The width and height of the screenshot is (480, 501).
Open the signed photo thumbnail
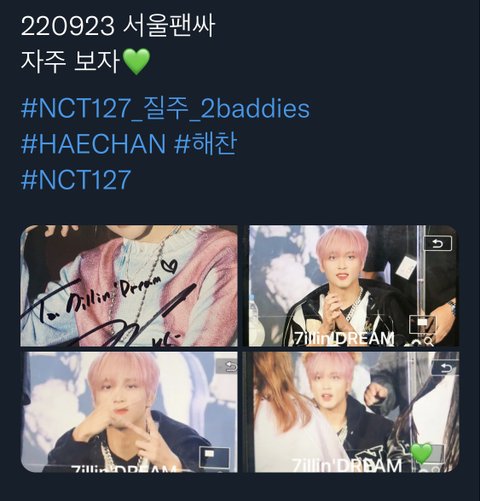pos(129,286)
